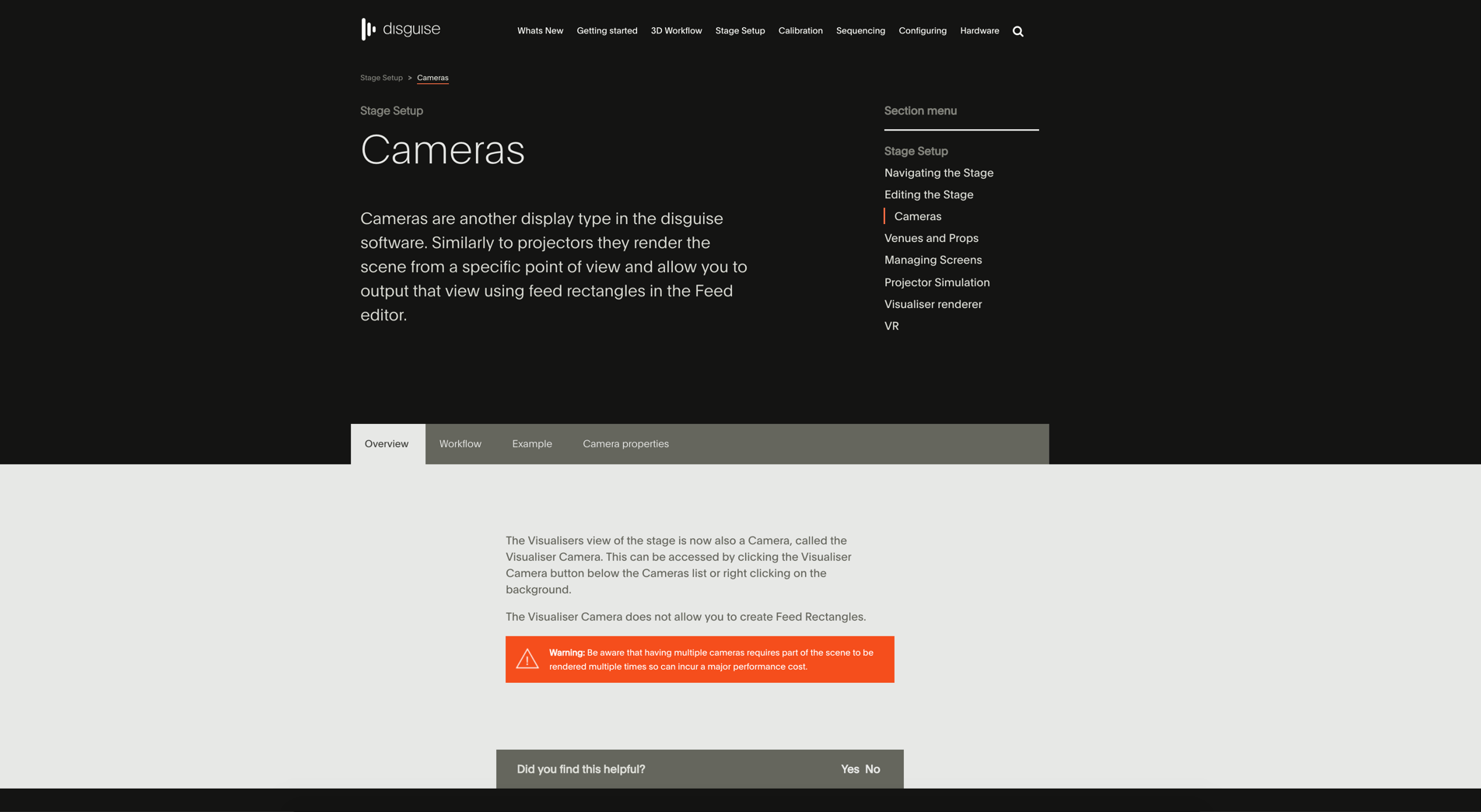The image size is (1481, 812).
Task: Open the search magnifier icon
Action: pyautogui.click(x=1018, y=31)
